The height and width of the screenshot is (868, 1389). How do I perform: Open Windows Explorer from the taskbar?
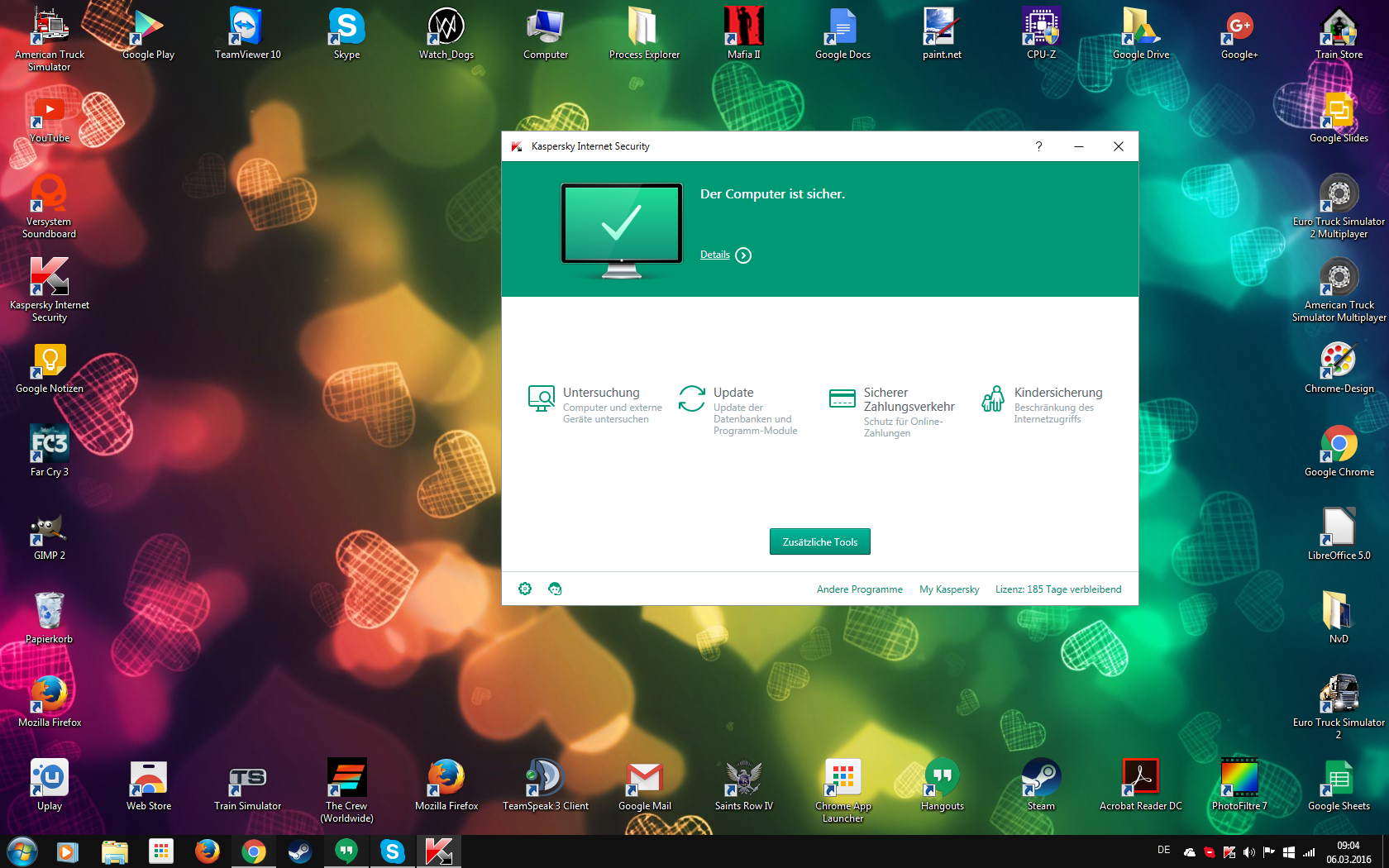pyautogui.click(x=115, y=851)
